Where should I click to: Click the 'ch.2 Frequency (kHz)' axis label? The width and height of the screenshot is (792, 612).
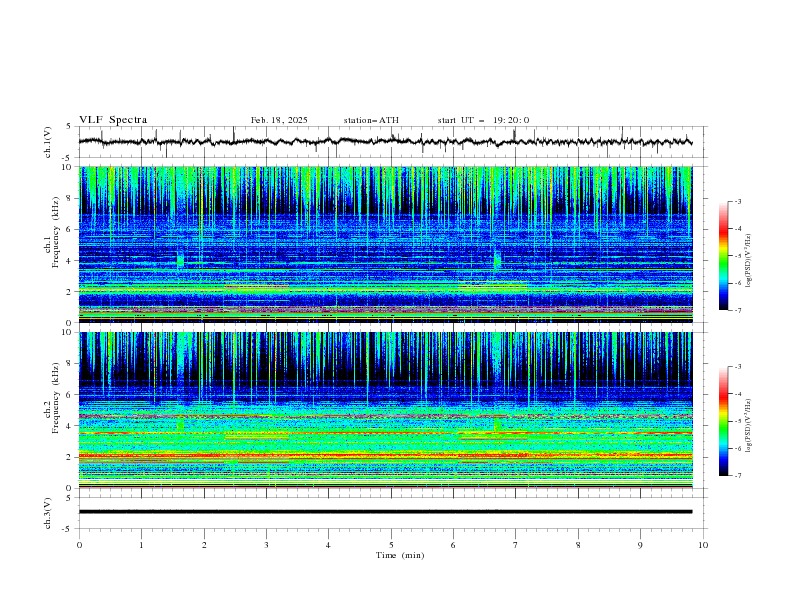point(52,398)
